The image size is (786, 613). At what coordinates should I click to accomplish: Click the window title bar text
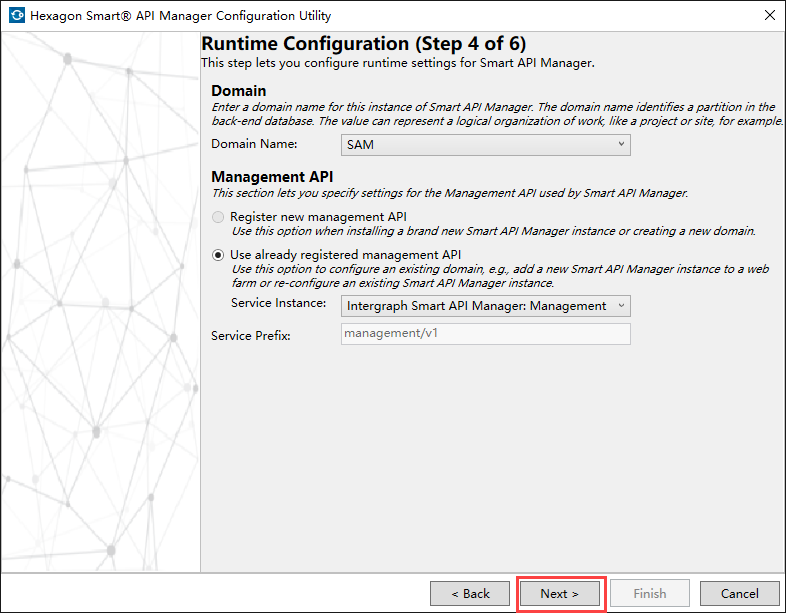point(181,16)
